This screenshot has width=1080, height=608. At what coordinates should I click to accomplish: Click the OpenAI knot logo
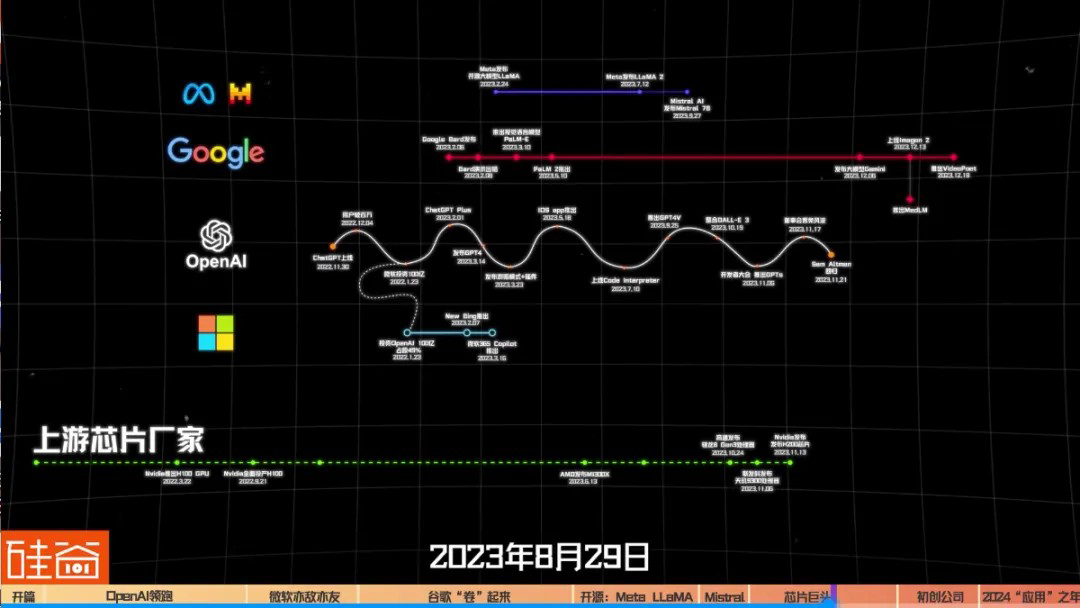click(x=216, y=236)
